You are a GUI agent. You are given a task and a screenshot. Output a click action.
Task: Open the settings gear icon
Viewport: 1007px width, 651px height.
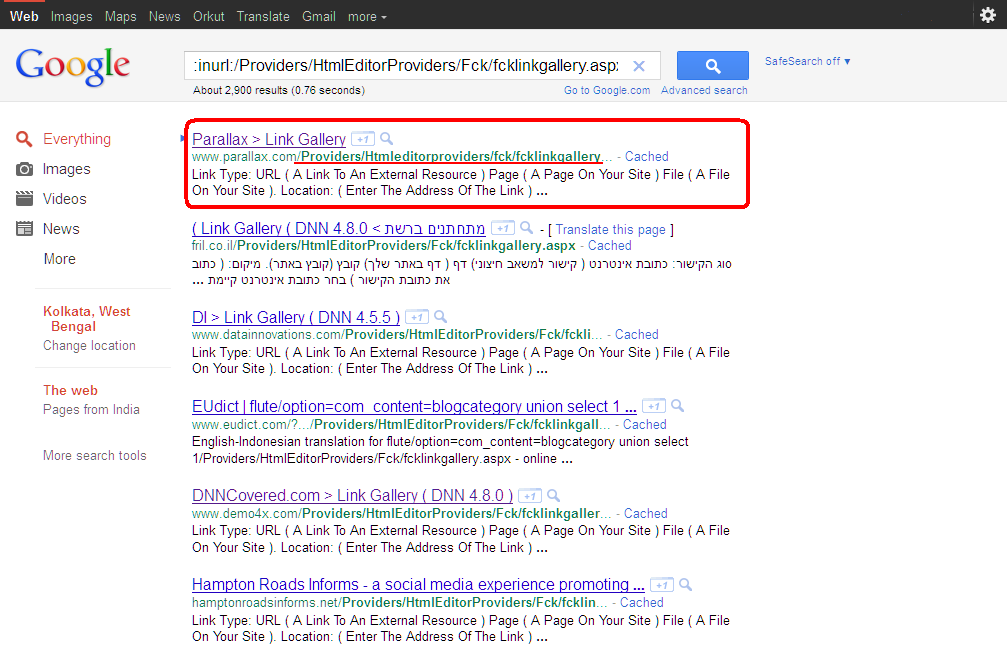pyautogui.click(x=988, y=15)
